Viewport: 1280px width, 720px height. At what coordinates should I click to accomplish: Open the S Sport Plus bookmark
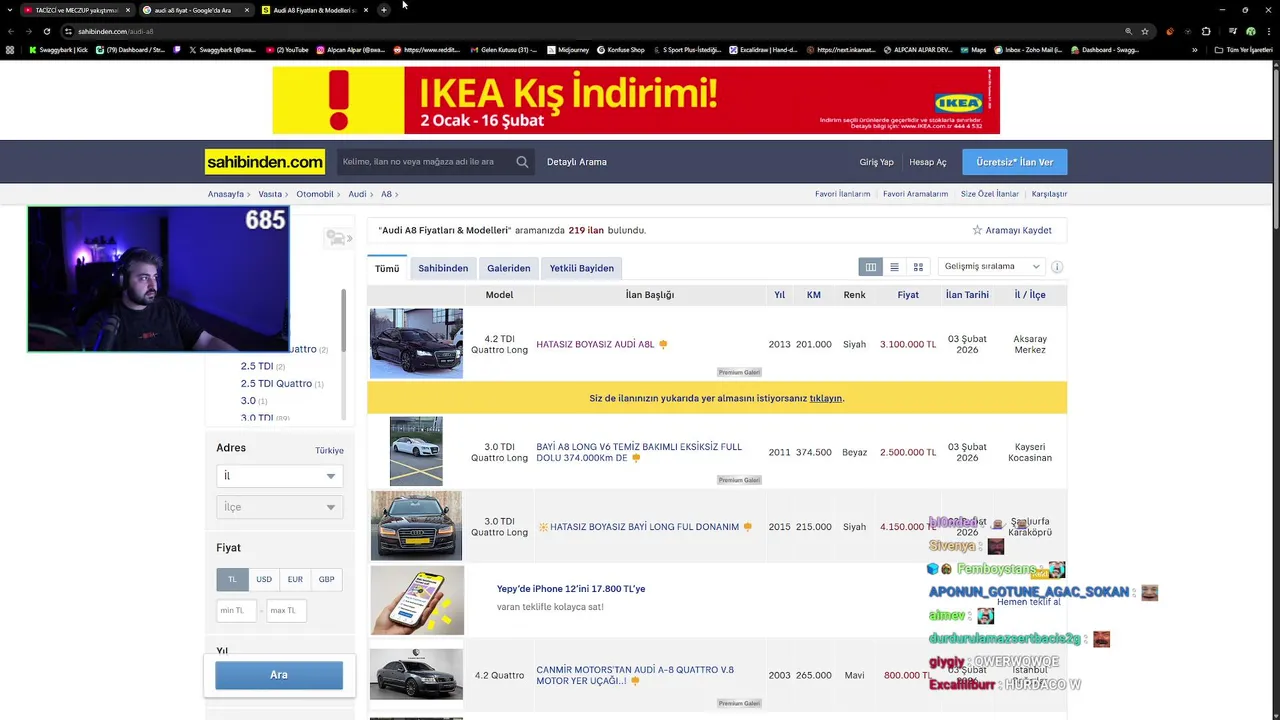(687, 50)
